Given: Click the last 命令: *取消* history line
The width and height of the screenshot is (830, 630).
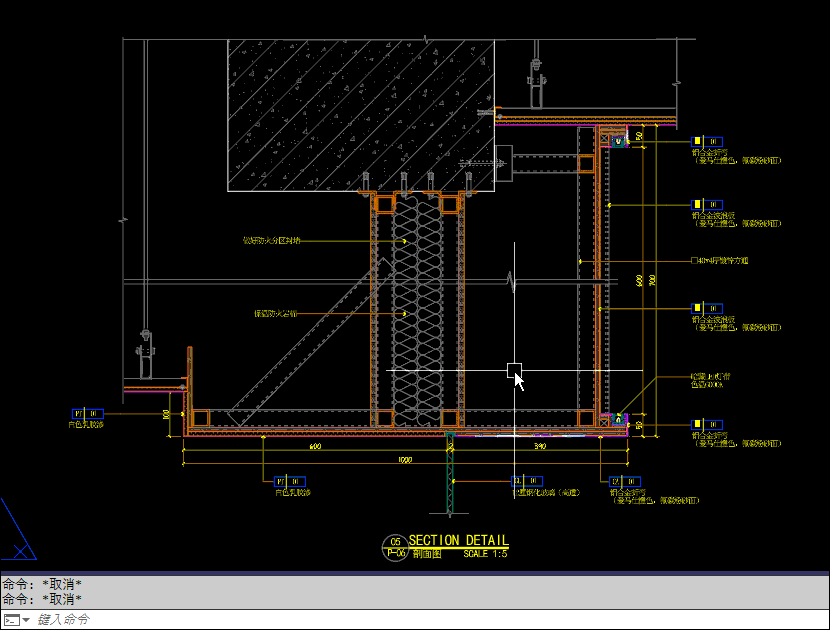Looking at the screenshot, I should [42, 599].
